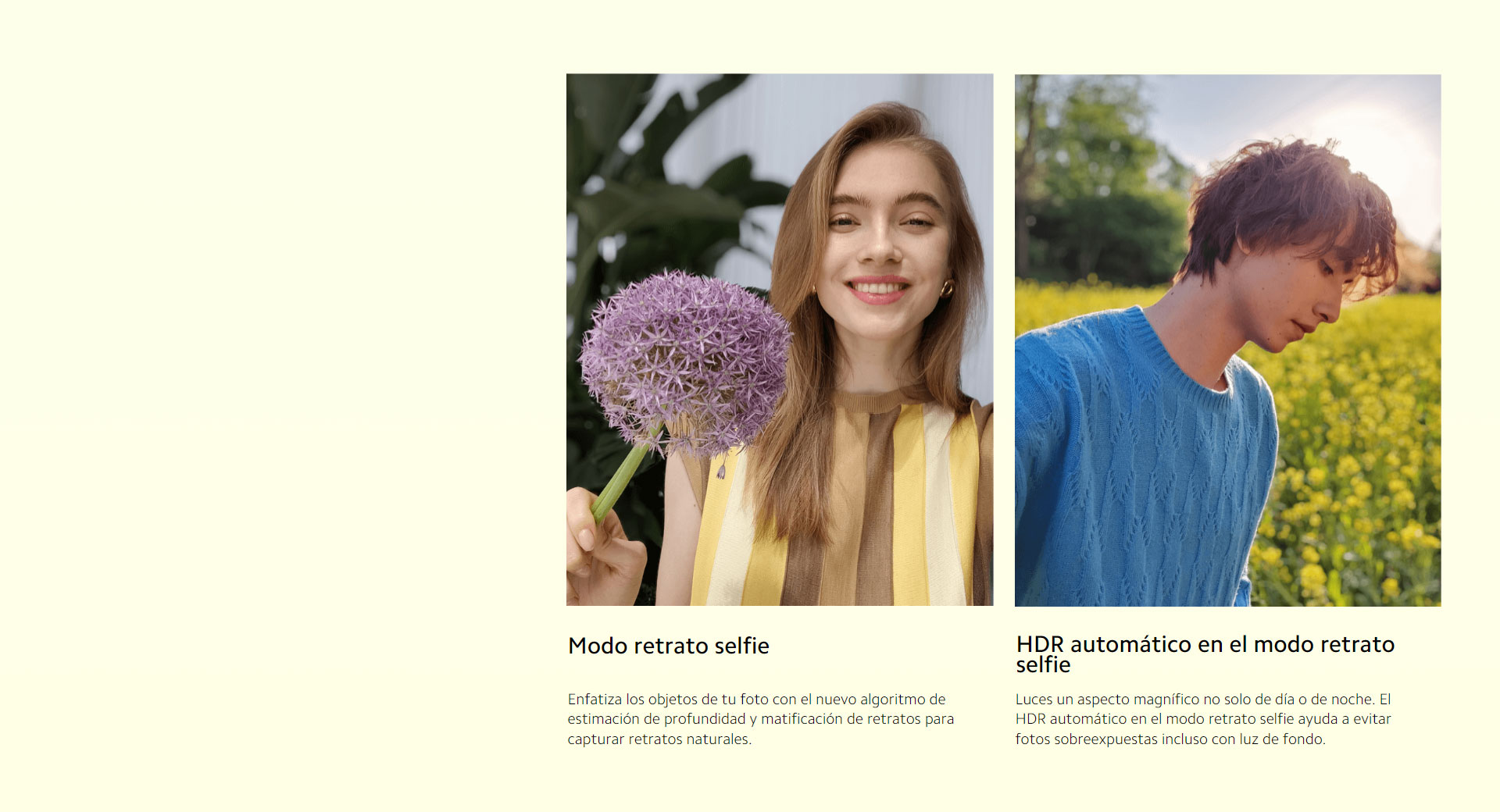
Task: Click the 'Modo retrato selfie' heading
Action: click(x=669, y=646)
